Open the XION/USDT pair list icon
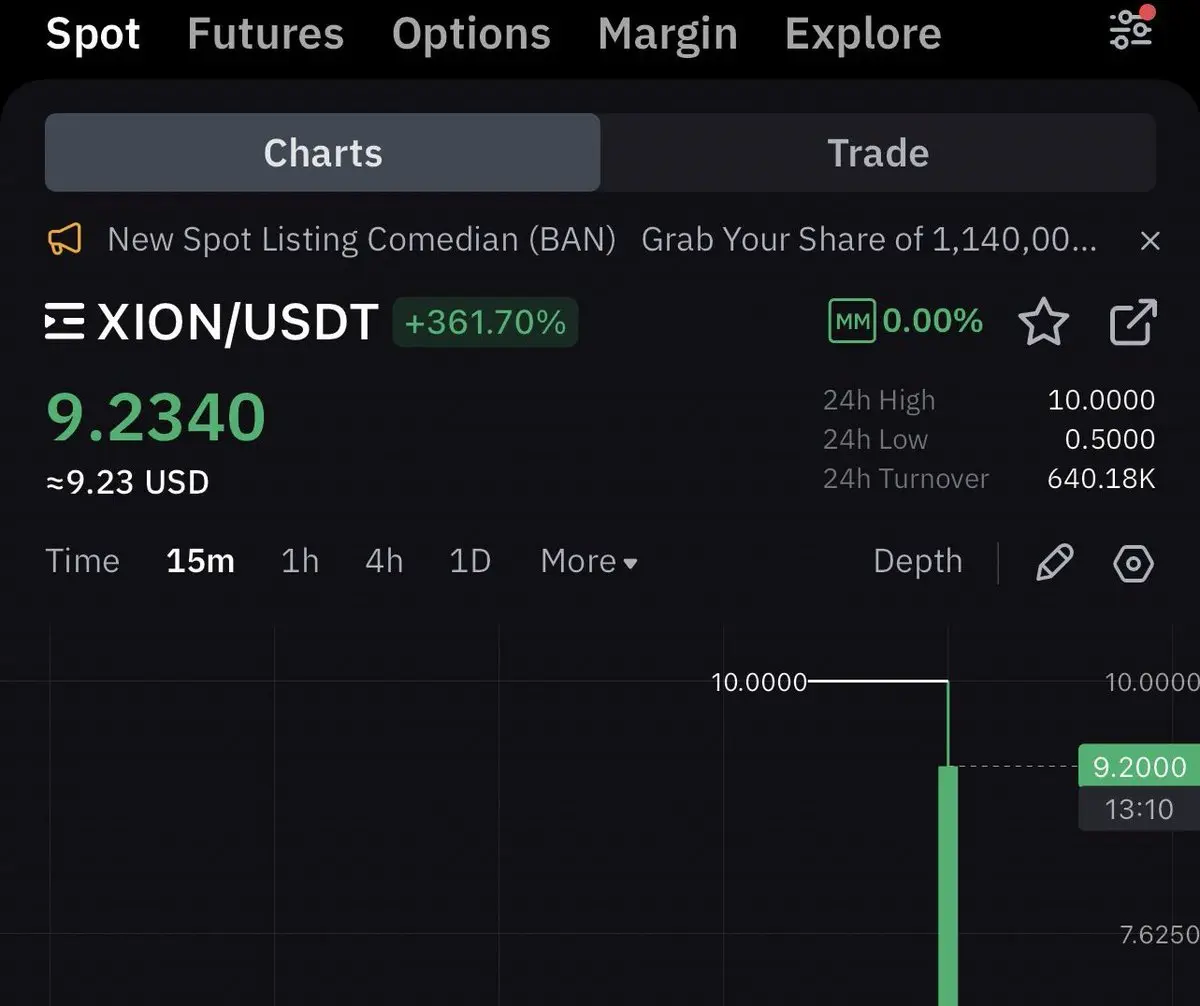The image size is (1200, 1006). [x=65, y=322]
